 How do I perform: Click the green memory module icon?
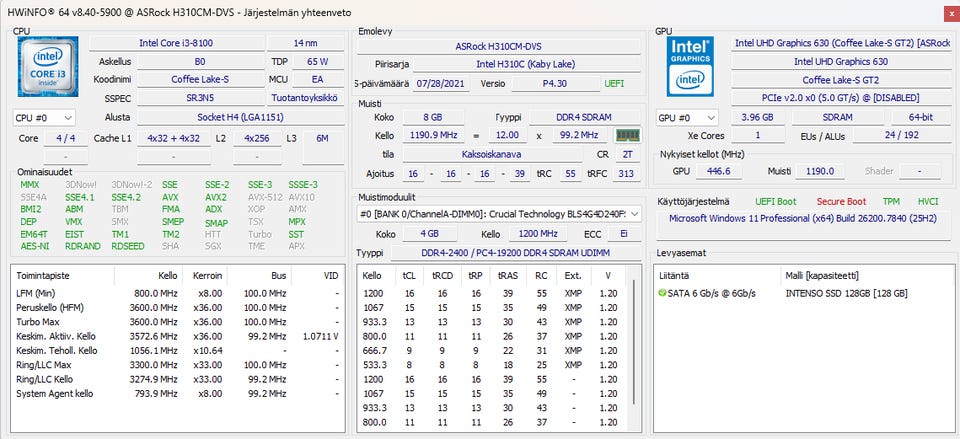628,135
